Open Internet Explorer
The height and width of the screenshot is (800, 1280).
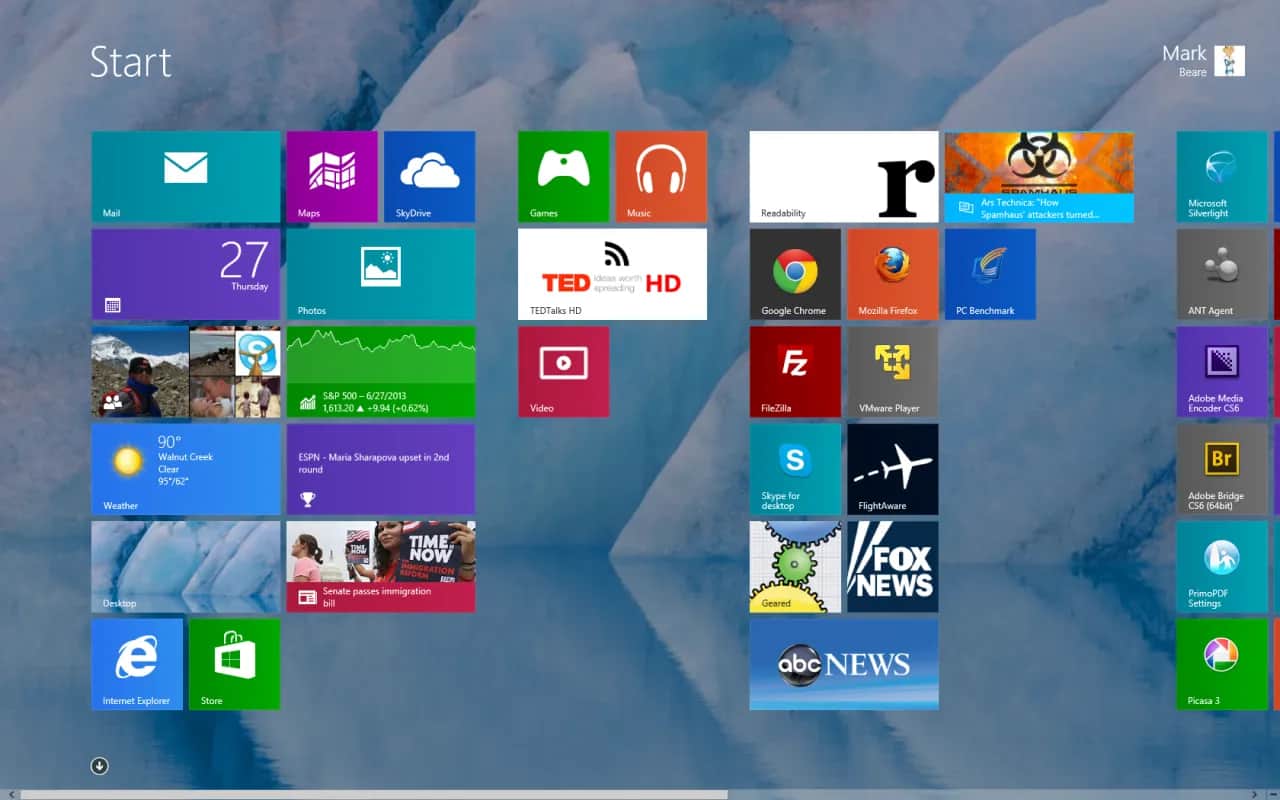136,663
